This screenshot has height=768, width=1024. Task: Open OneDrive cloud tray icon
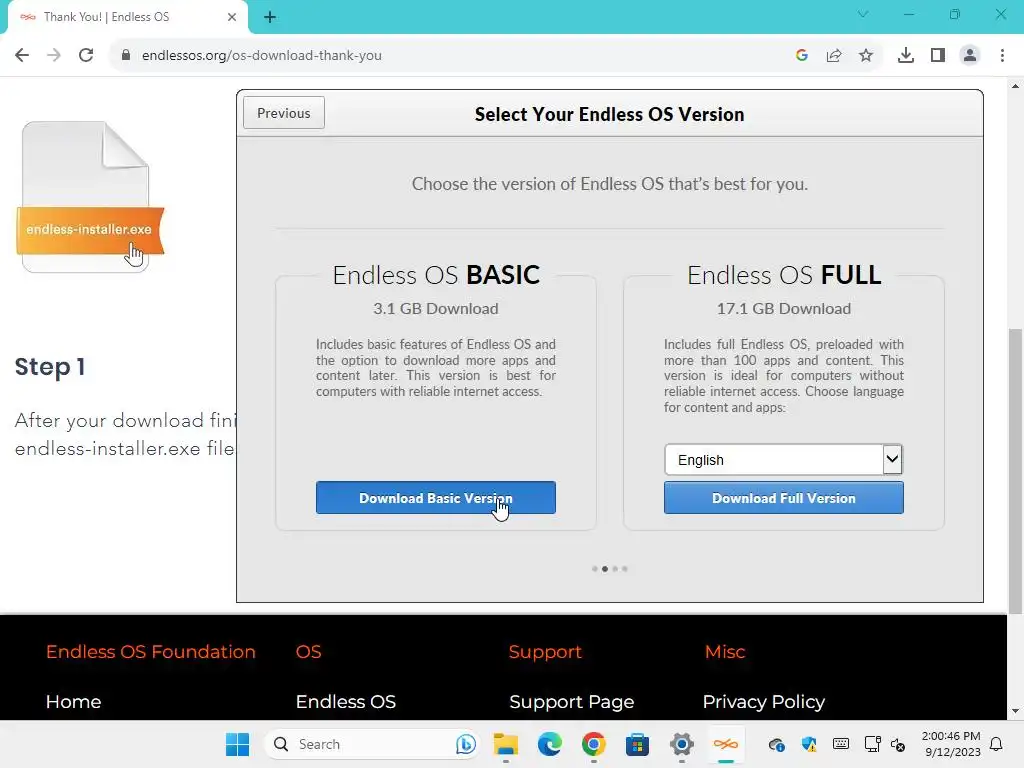pos(776,744)
